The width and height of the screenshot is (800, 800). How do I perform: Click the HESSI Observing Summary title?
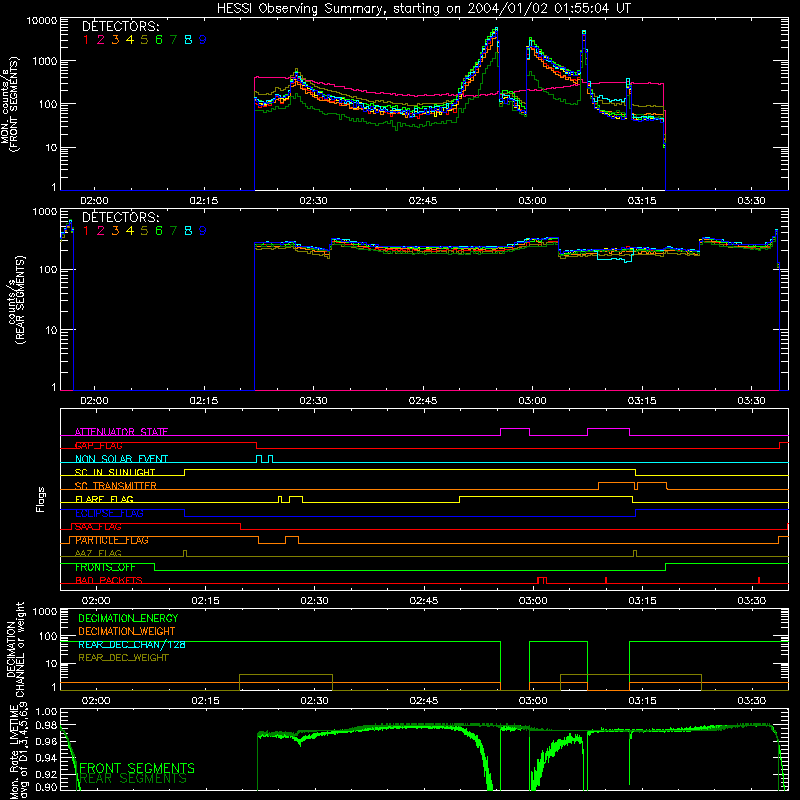click(423, 9)
